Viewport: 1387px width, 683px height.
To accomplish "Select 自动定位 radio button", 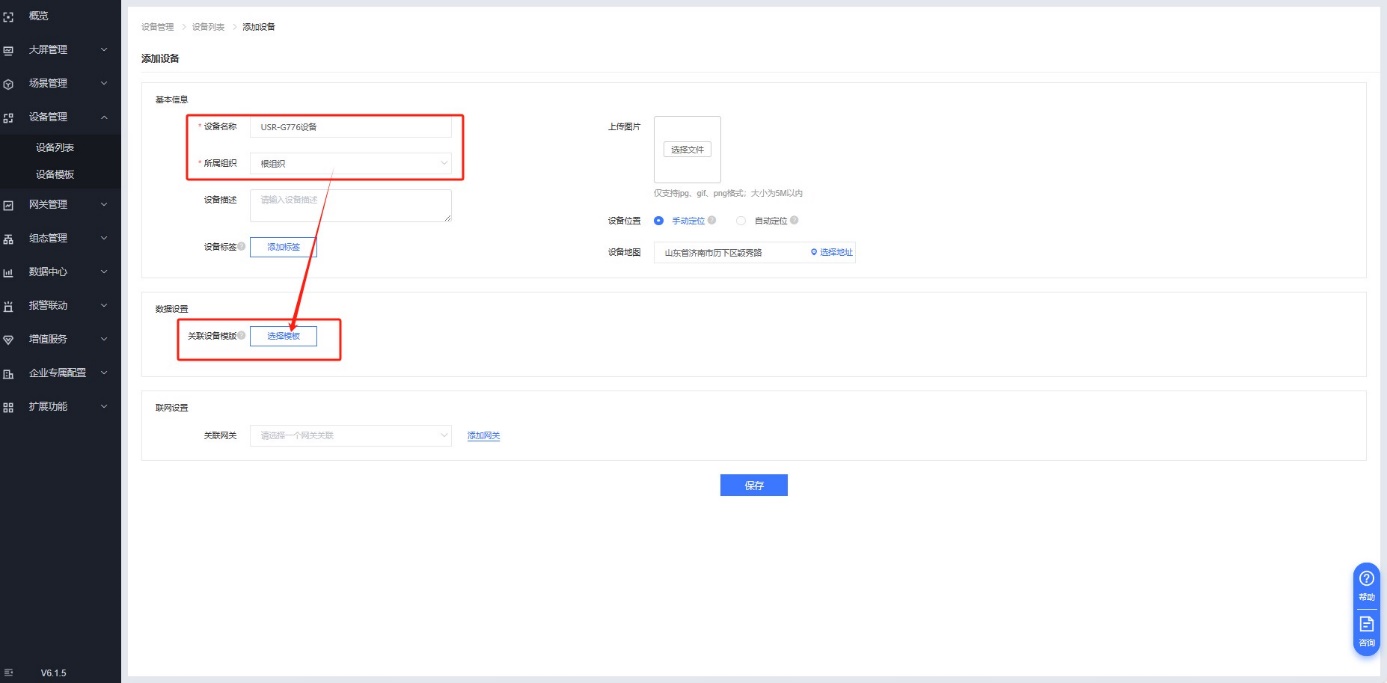I will (x=741, y=221).
